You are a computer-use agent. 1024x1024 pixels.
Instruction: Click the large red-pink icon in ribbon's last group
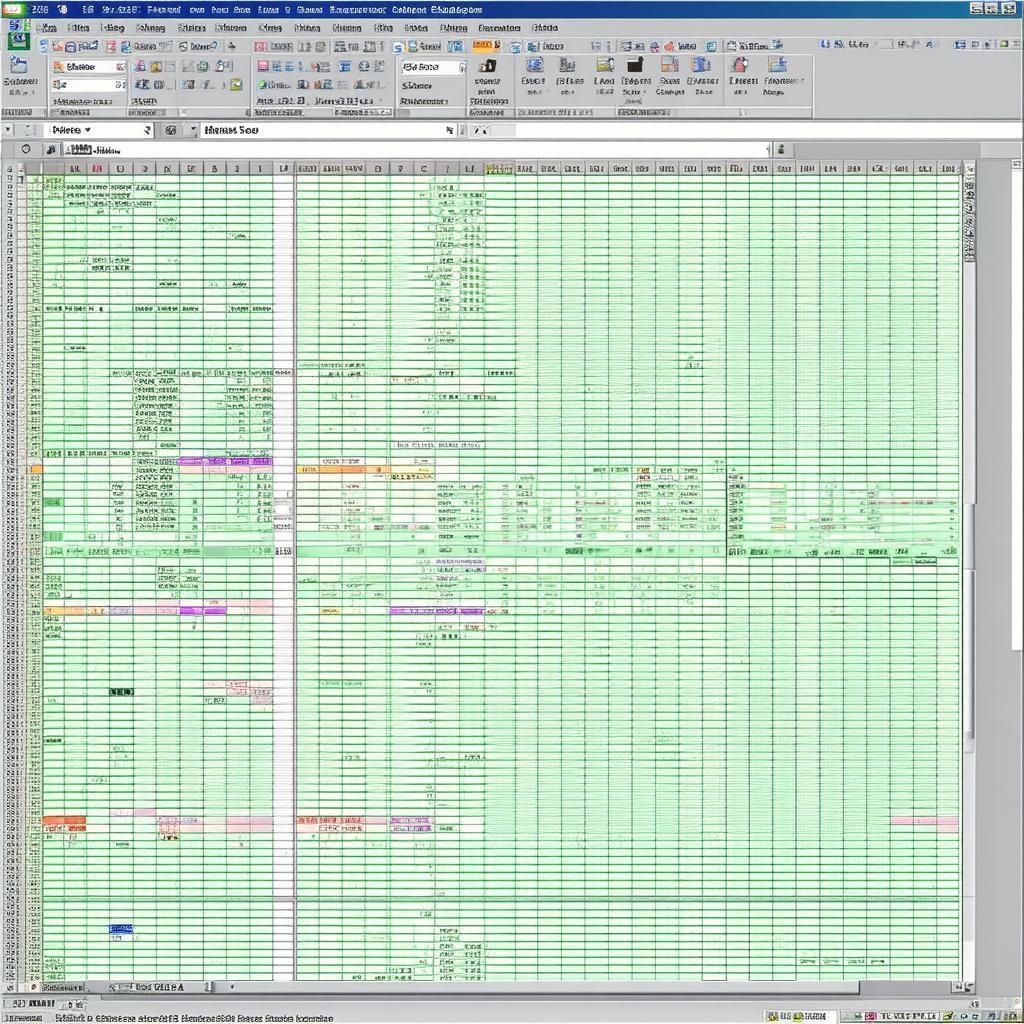pos(740,65)
